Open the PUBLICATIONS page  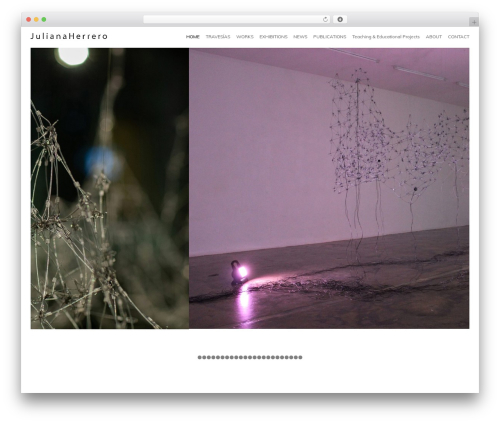(x=330, y=37)
